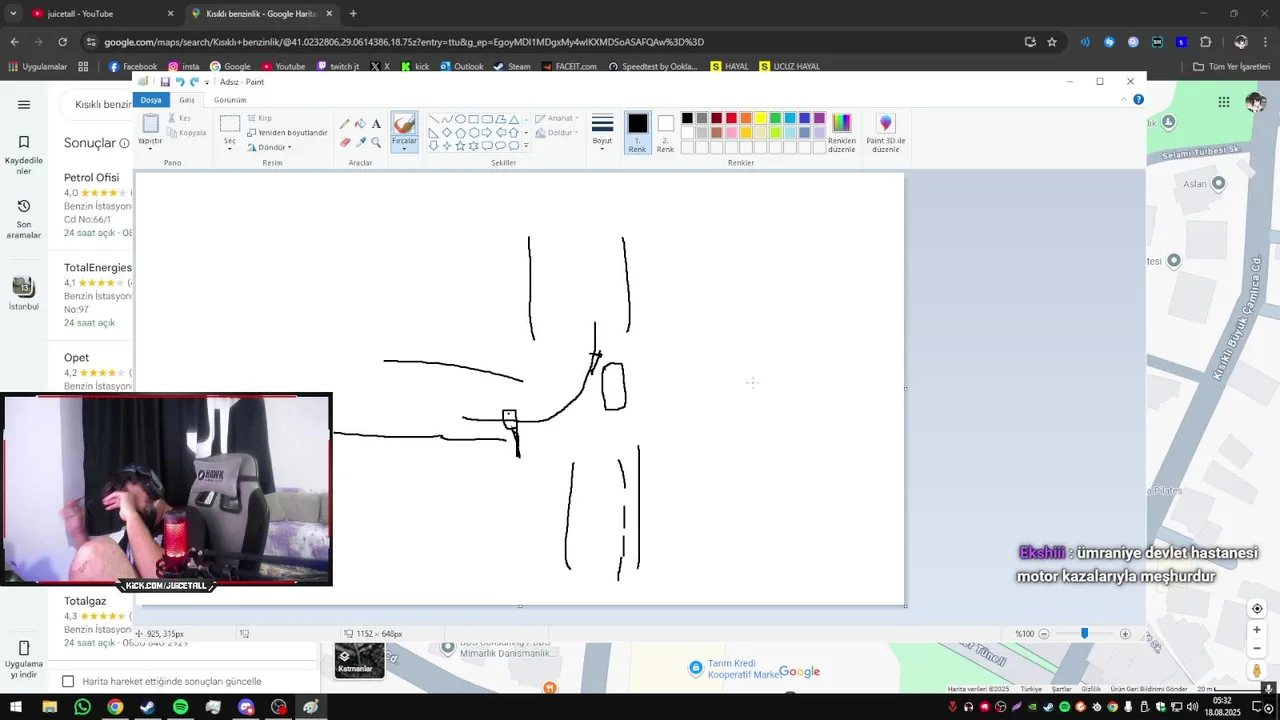This screenshot has width=1280, height=720.
Task: Expand the Fırçalar brushes dropdown arrow
Action: point(404,147)
